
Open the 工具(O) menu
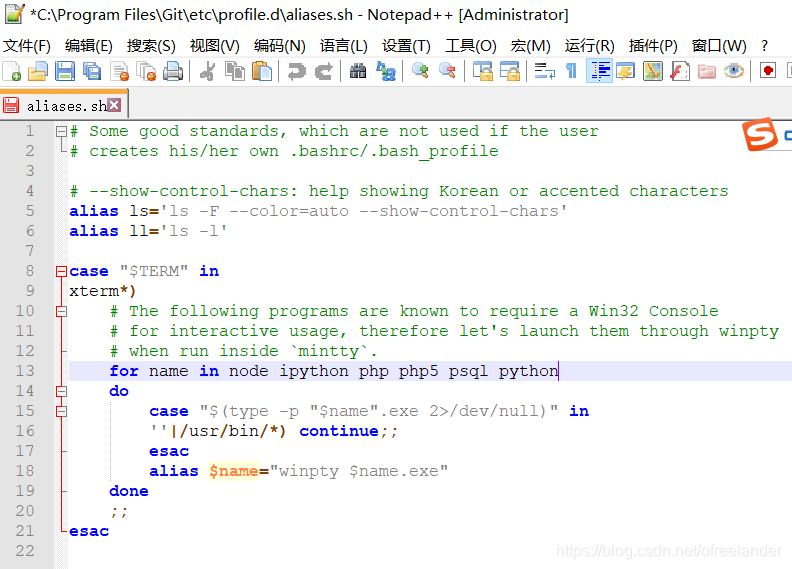coord(470,46)
